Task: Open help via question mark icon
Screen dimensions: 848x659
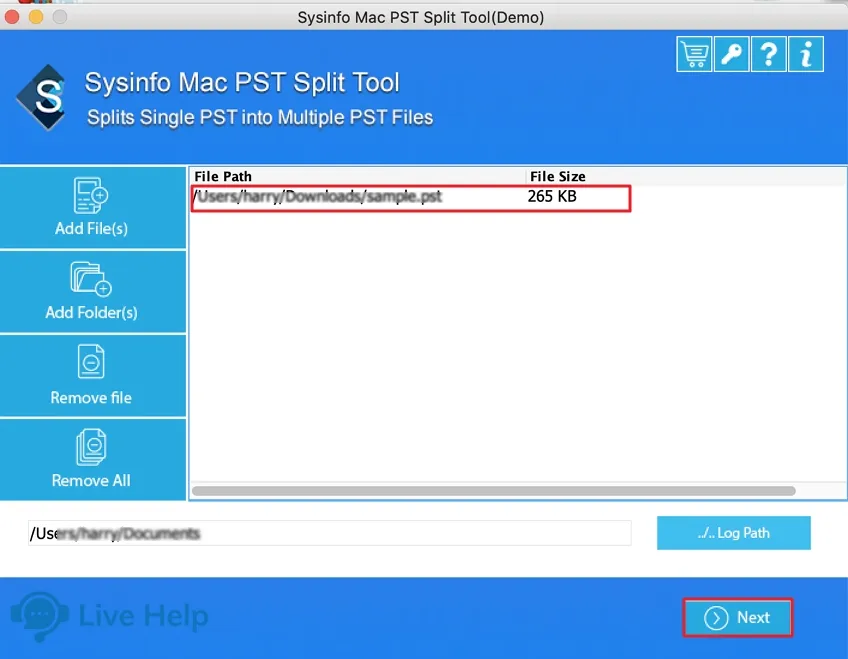Action: coord(768,54)
